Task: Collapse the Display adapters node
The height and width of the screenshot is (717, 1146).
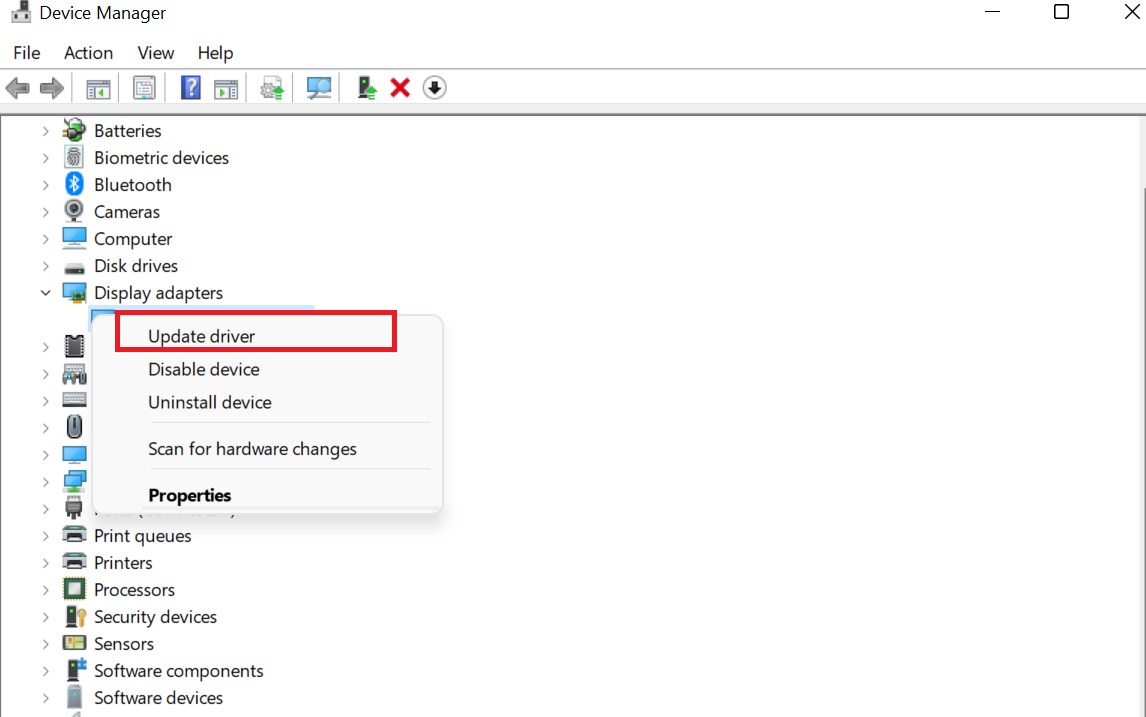Action: (x=45, y=293)
